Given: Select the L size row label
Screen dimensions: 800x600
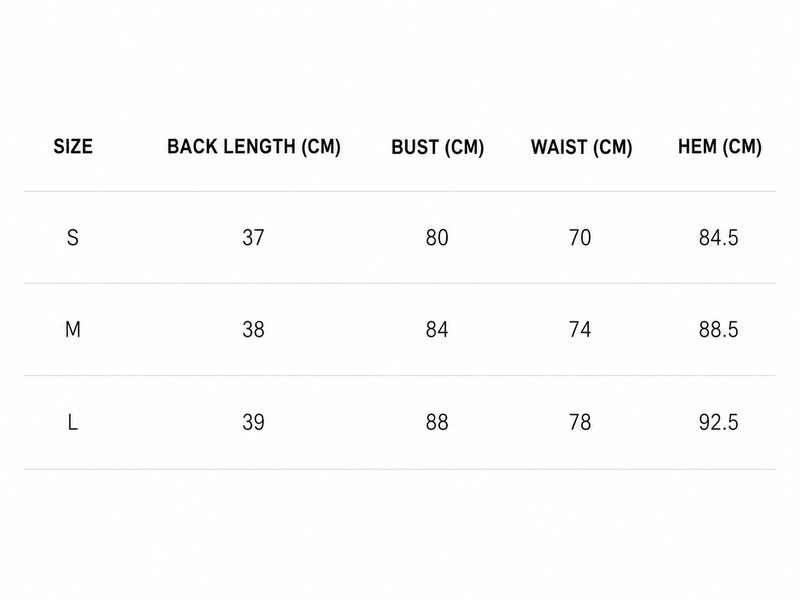Looking at the screenshot, I should click(73, 422).
